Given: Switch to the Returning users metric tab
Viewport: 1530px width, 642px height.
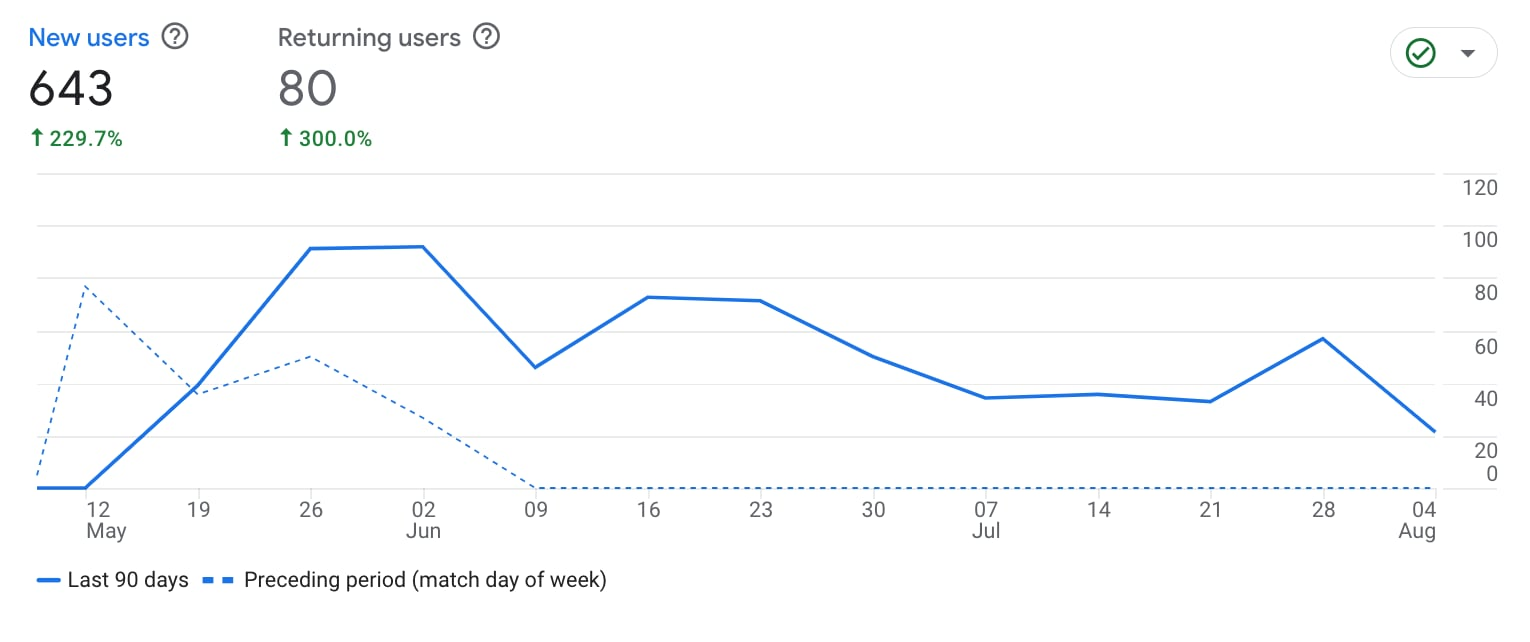Looking at the screenshot, I should point(369,38).
